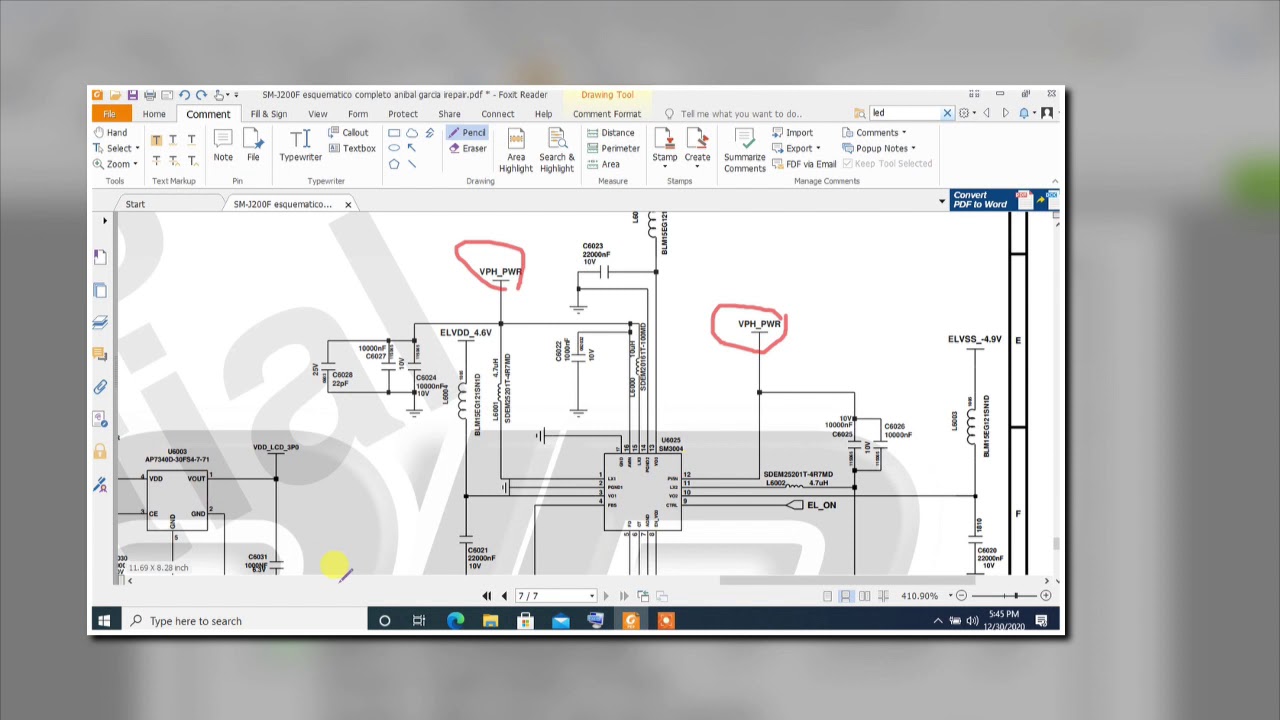1280x720 pixels.
Task: Pick the Eraser tool
Action: [467, 148]
